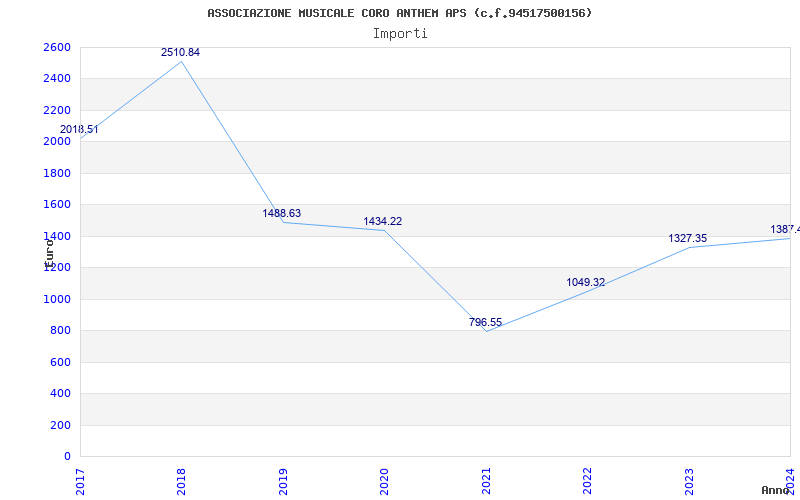Click the x-axis year 2021
800x500 pixels.
(x=486, y=481)
